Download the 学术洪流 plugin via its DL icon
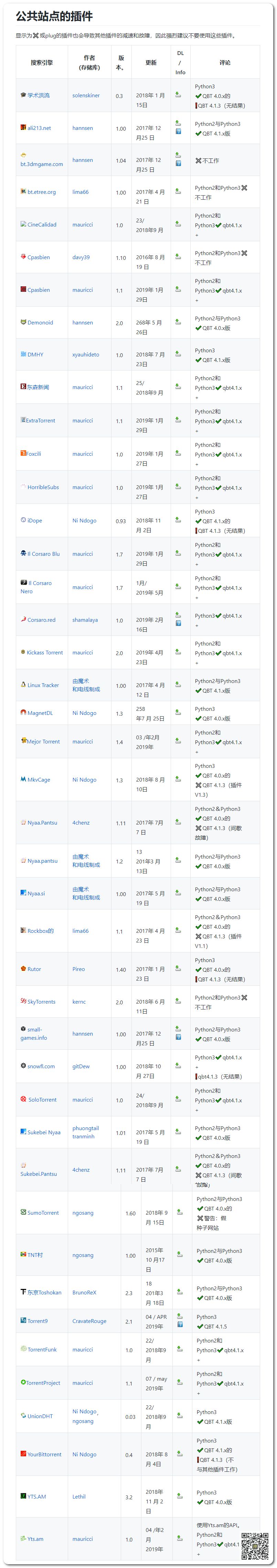The height and width of the screenshot is (1568, 277). coord(178,94)
